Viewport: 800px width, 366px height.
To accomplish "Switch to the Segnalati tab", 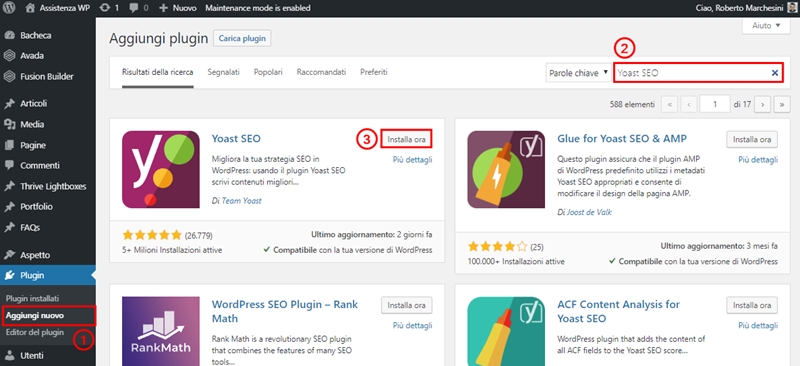I will point(223,72).
